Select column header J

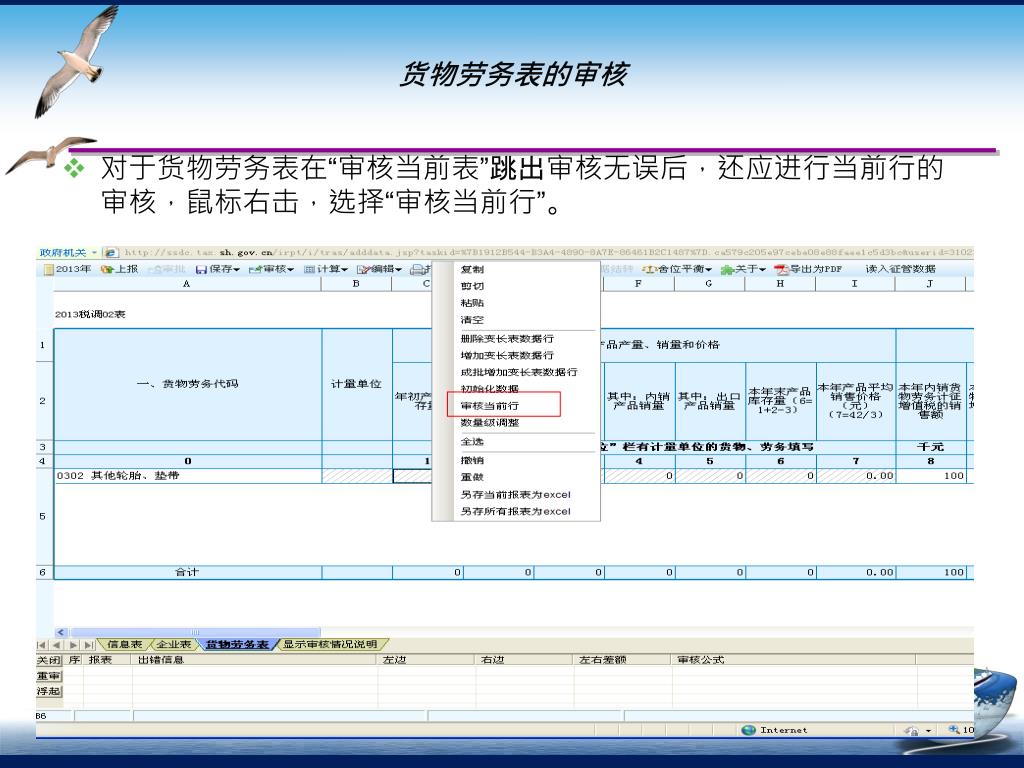coord(929,283)
